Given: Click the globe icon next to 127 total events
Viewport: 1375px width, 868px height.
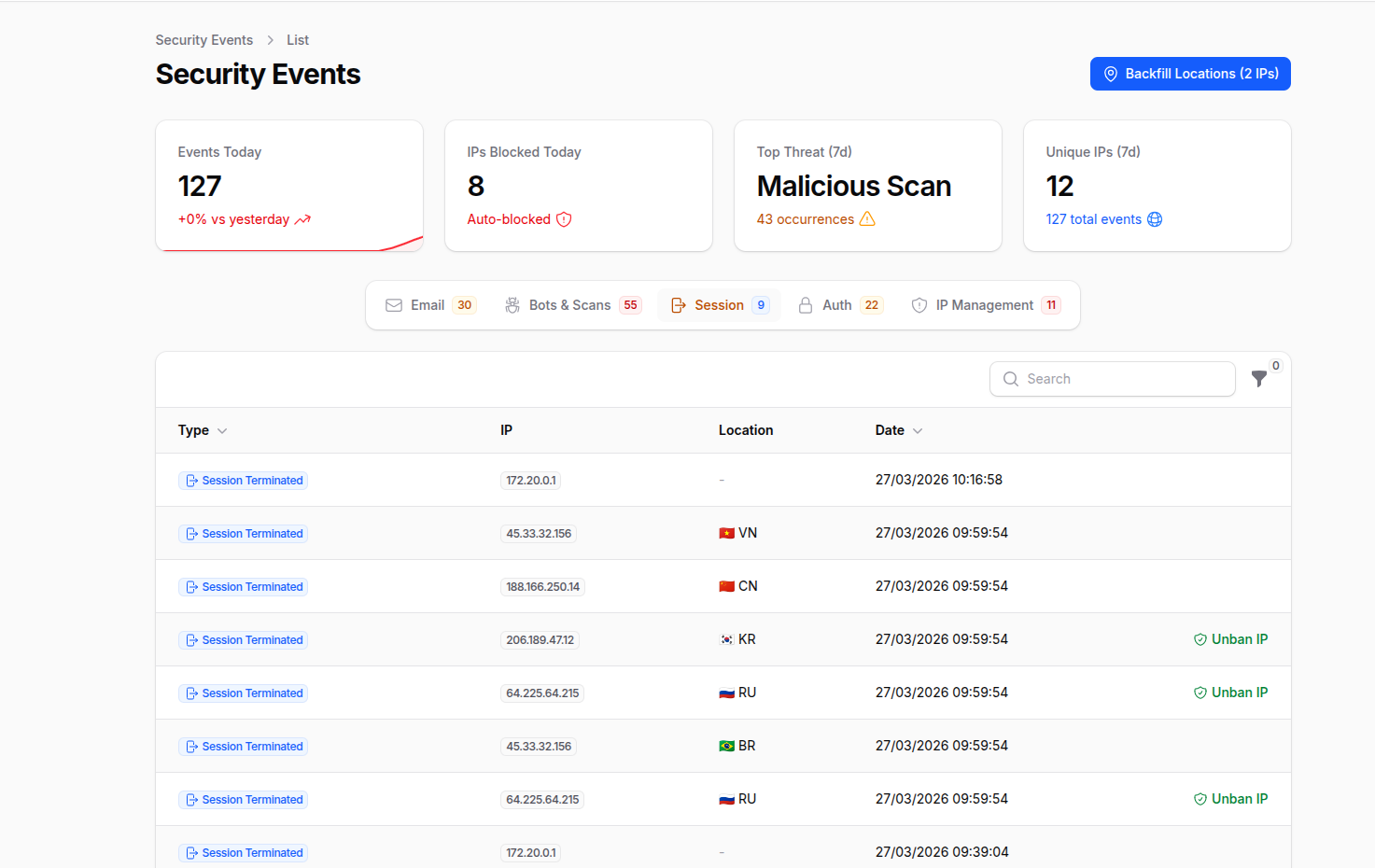Looking at the screenshot, I should [1155, 219].
